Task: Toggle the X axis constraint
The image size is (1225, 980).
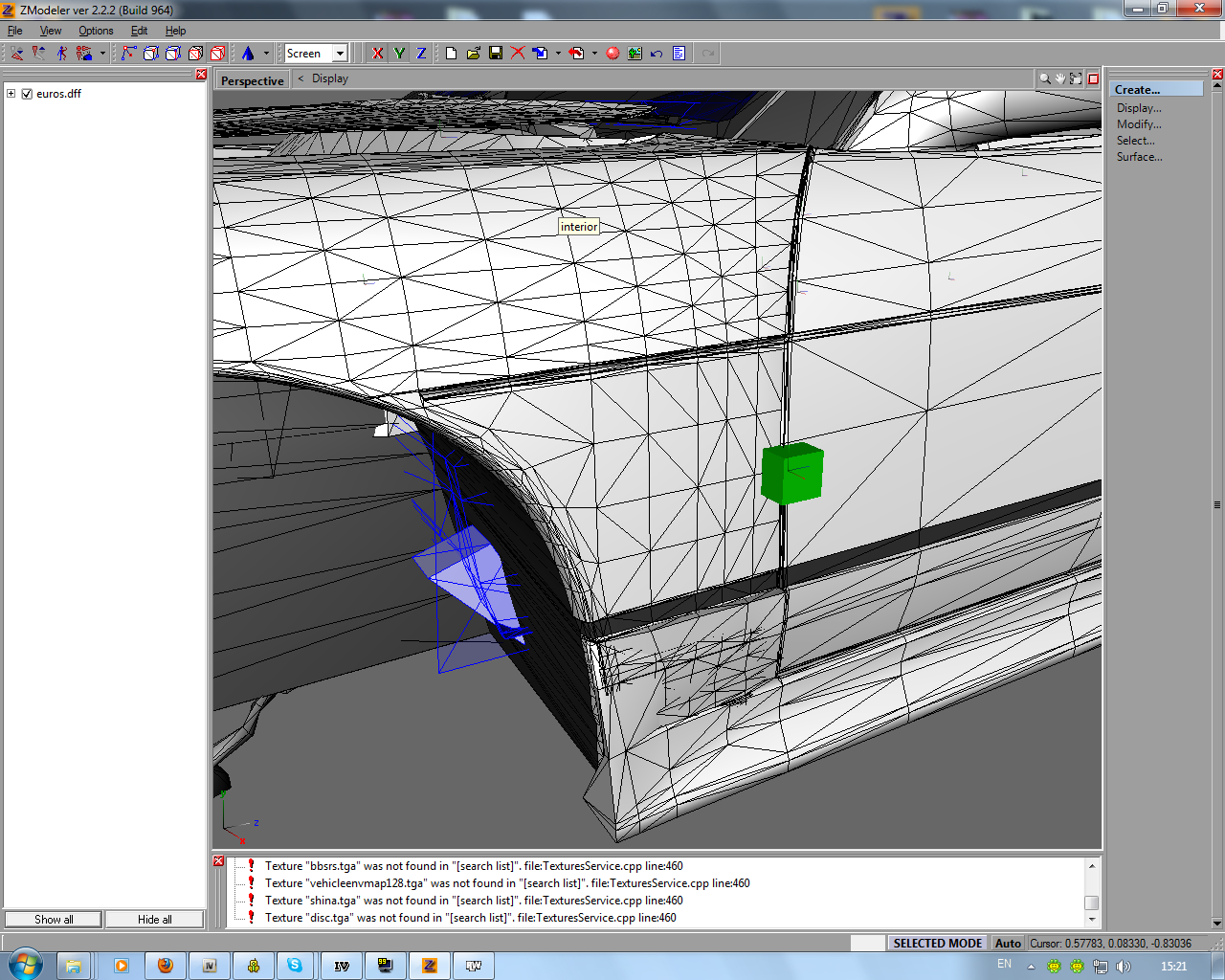Action: point(378,54)
